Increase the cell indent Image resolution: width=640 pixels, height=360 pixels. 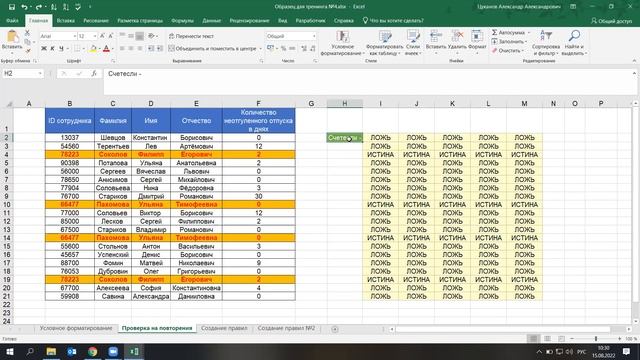click(x=160, y=49)
